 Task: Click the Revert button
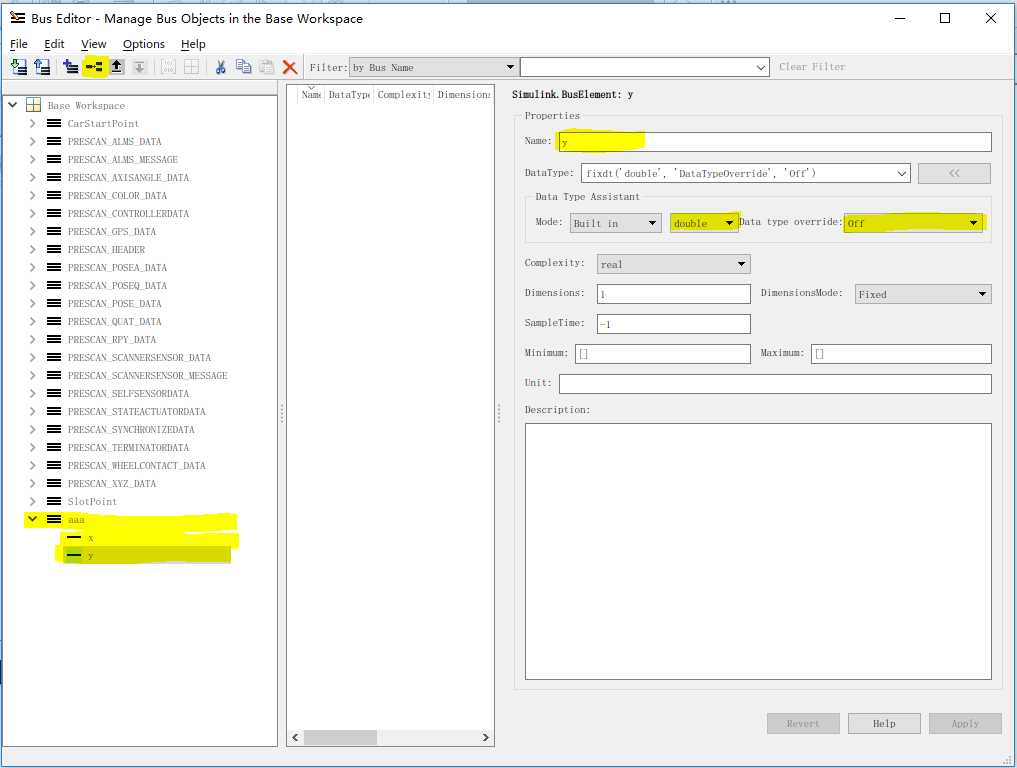pos(803,723)
